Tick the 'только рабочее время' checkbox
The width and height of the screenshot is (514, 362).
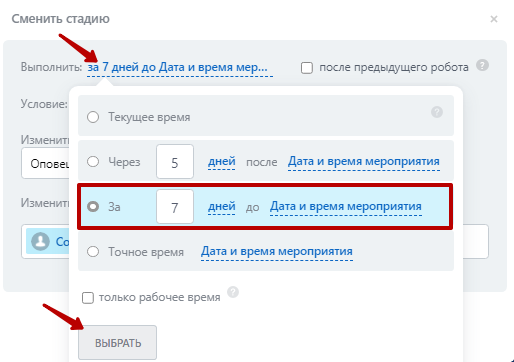coord(88,297)
